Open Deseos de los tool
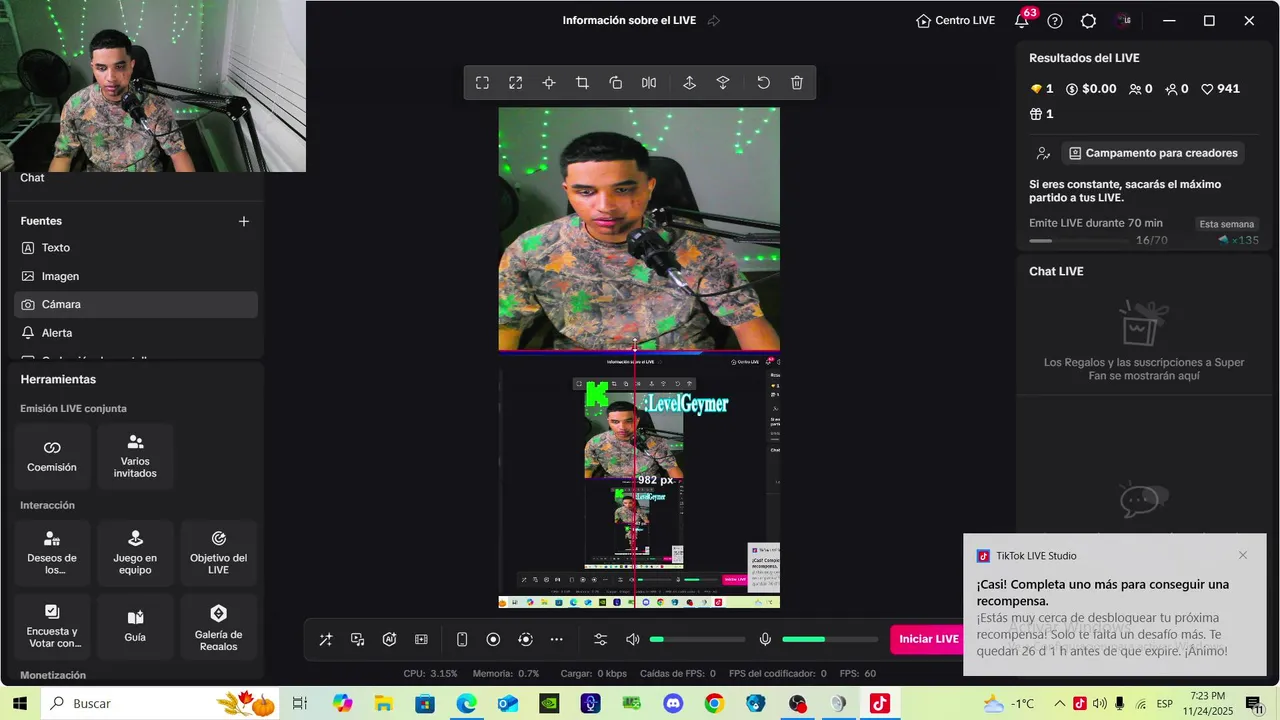Viewport: 1280px width, 720px height. (52, 553)
